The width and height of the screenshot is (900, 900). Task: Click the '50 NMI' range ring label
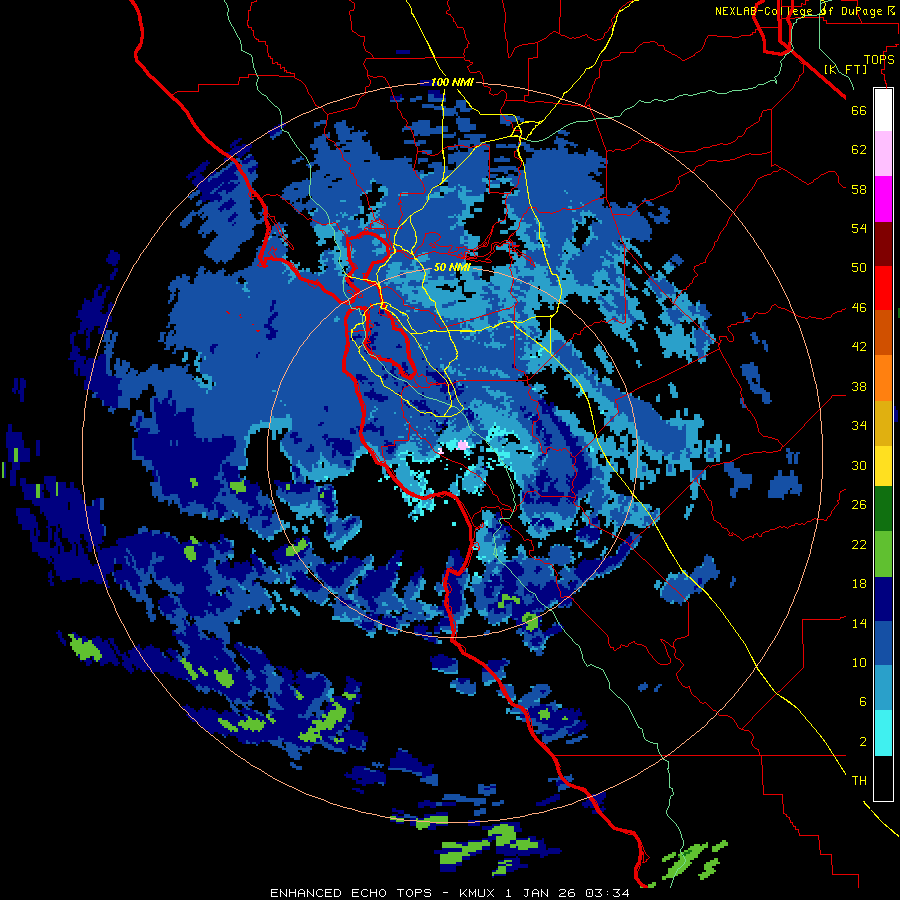[452, 267]
